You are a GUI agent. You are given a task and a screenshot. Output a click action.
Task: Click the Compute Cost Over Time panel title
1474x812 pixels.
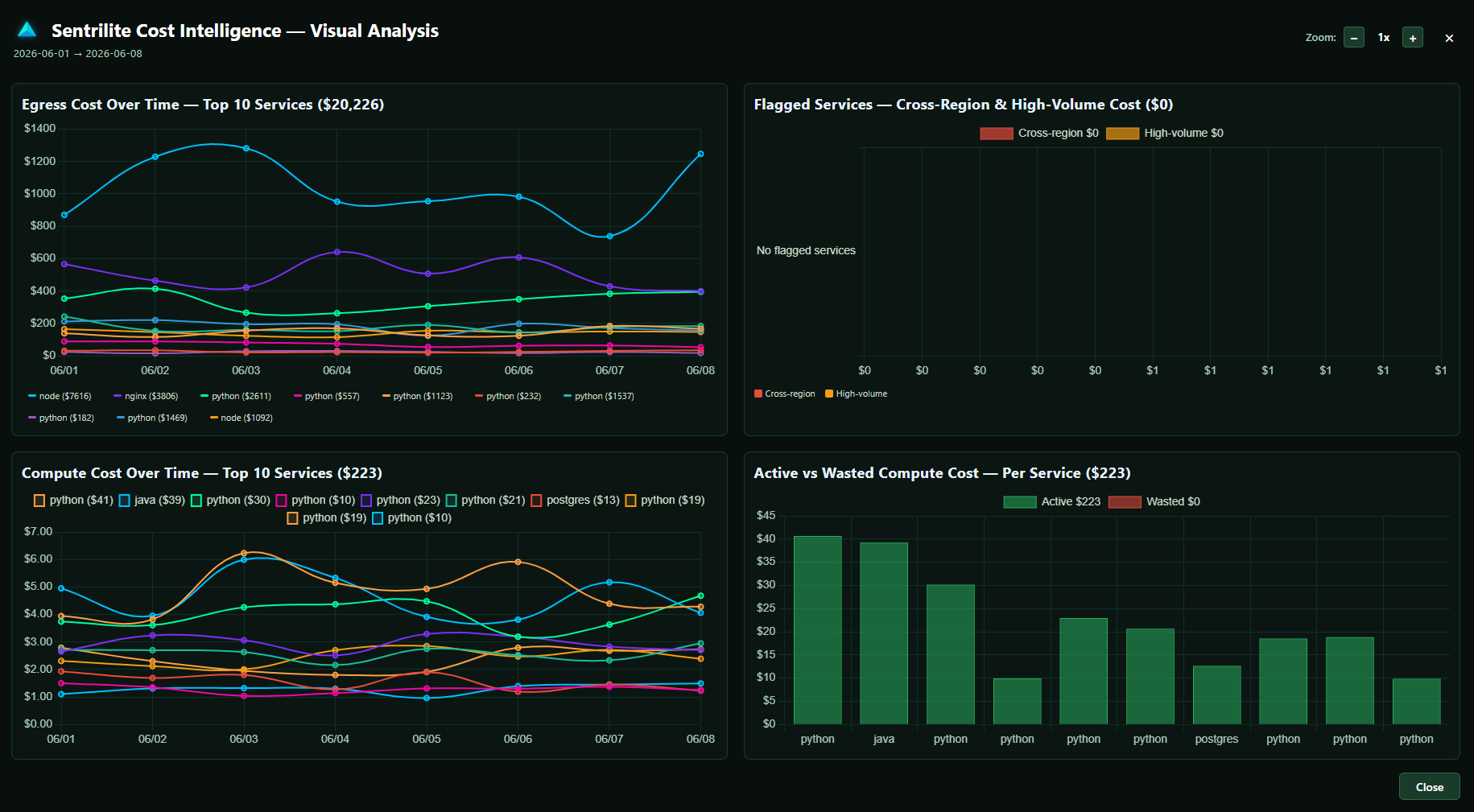(202, 473)
